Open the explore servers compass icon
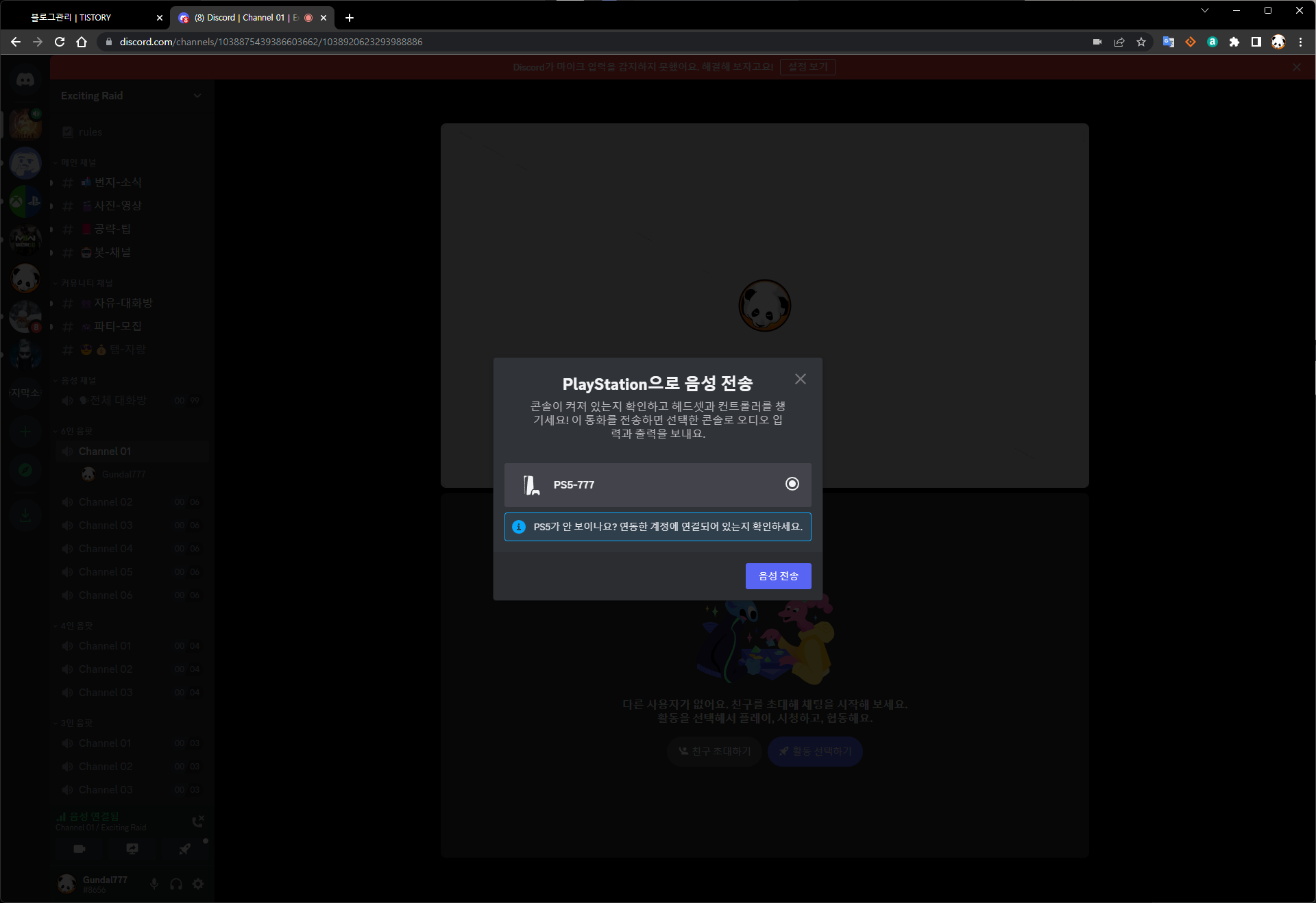This screenshot has height=903, width=1316. pos(25,470)
